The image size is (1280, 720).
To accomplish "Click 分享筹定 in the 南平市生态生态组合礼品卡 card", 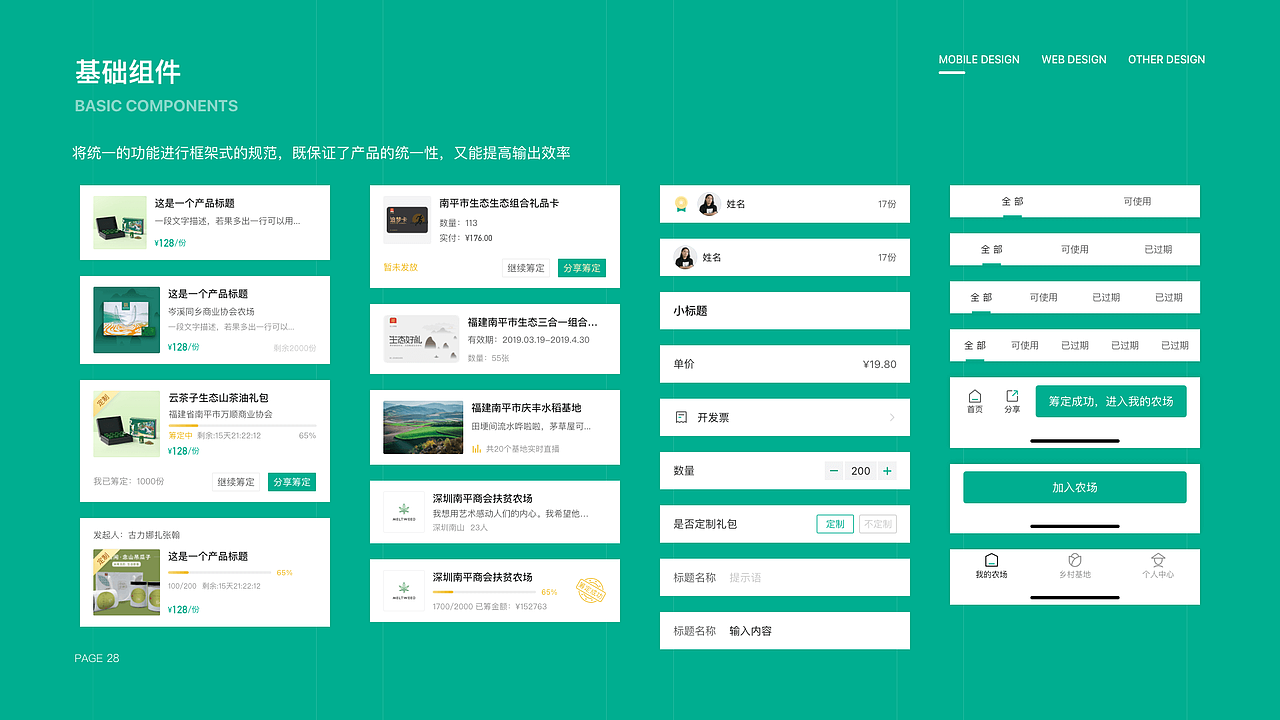I will point(582,268).
